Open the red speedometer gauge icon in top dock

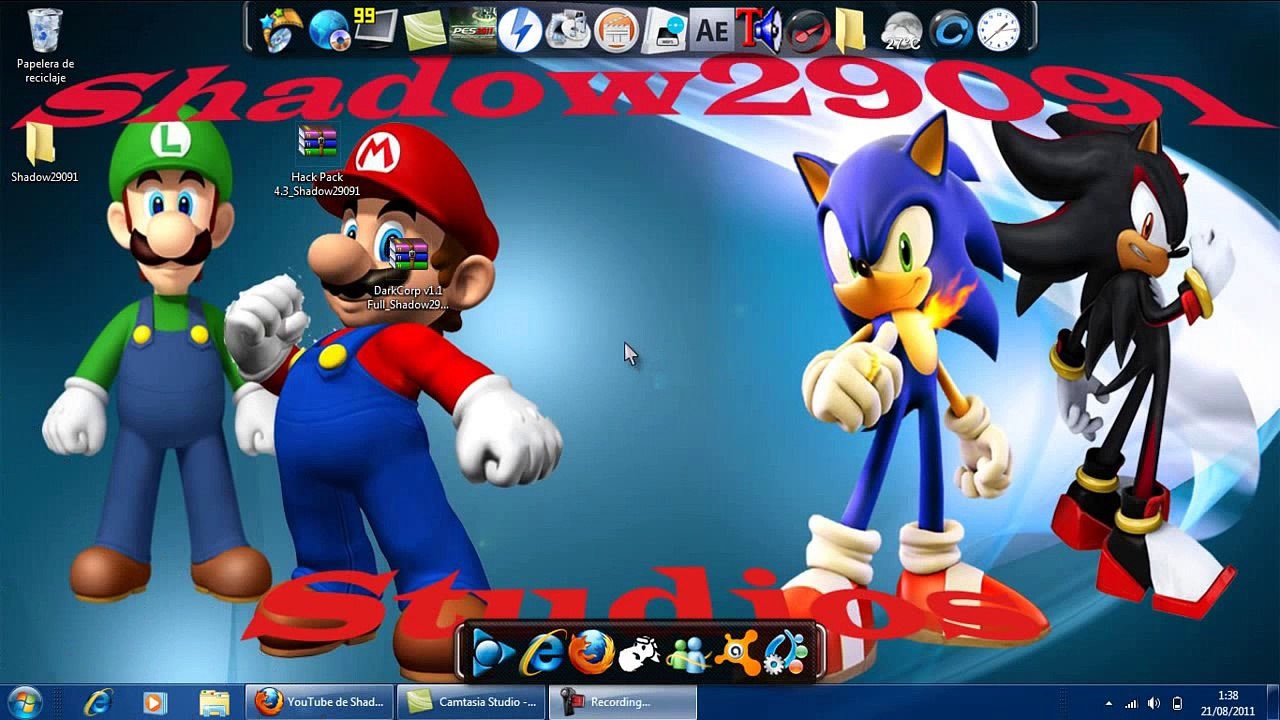tap(807, 32)
